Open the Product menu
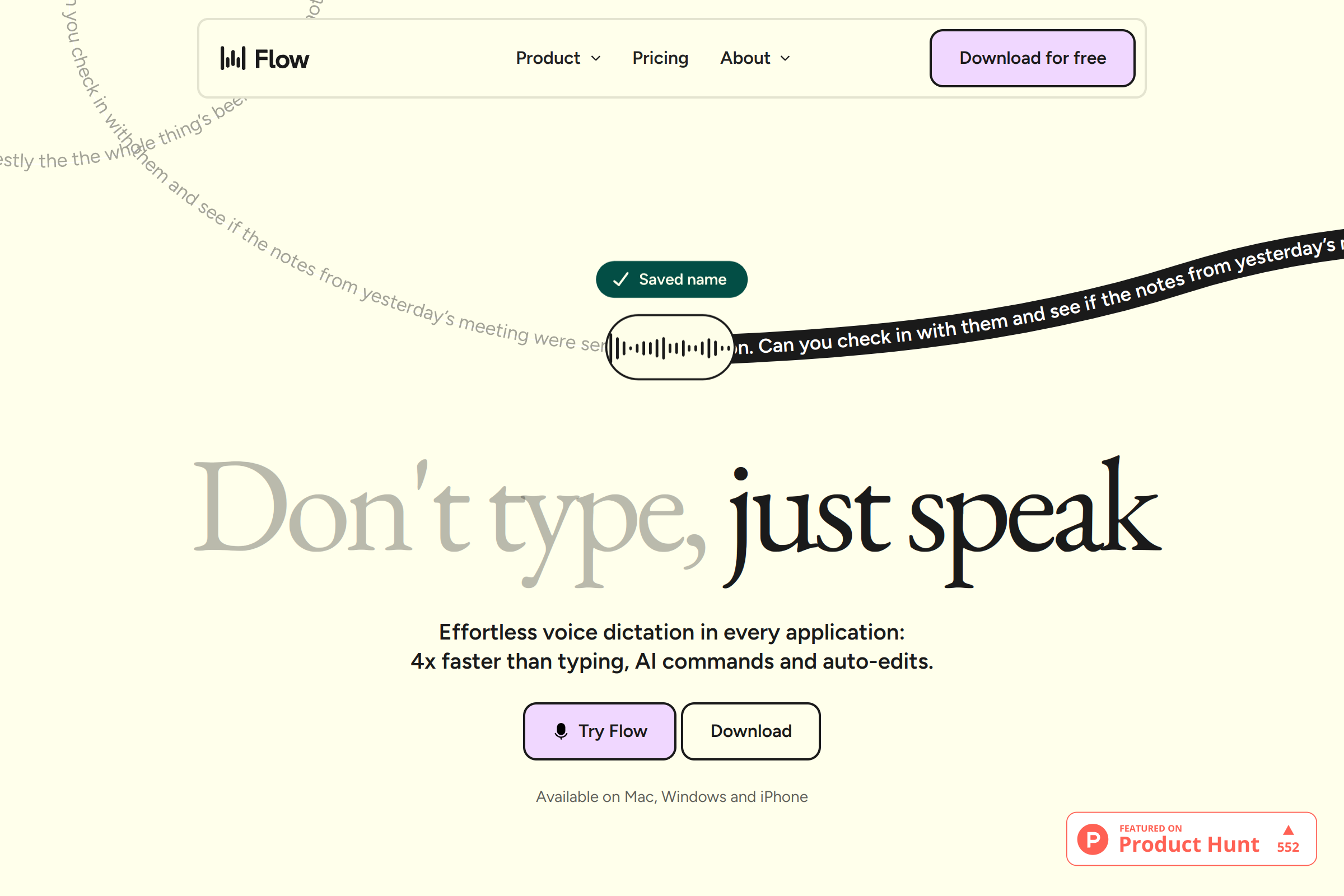Viewport: 1344px width, 896px height. coord(548,58)
